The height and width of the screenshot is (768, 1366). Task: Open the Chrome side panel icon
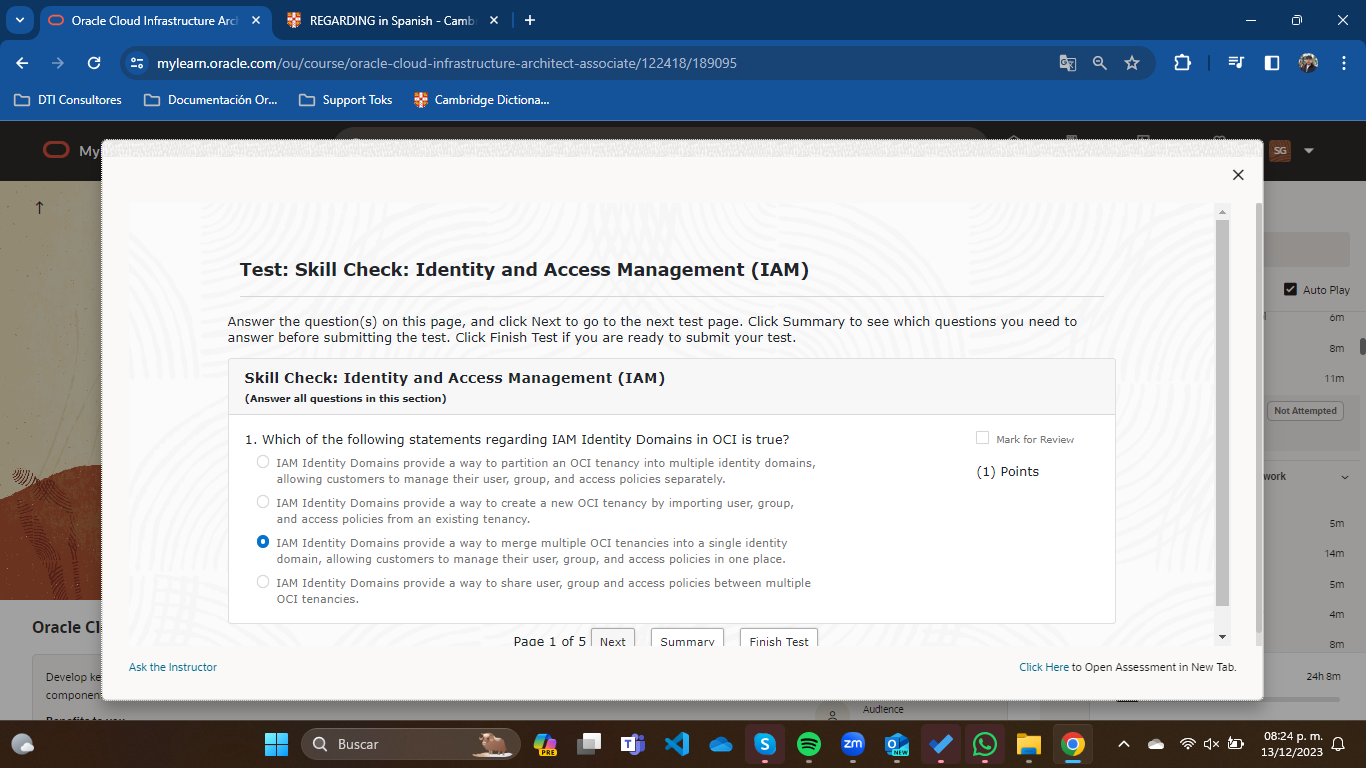coord(1272,63)
